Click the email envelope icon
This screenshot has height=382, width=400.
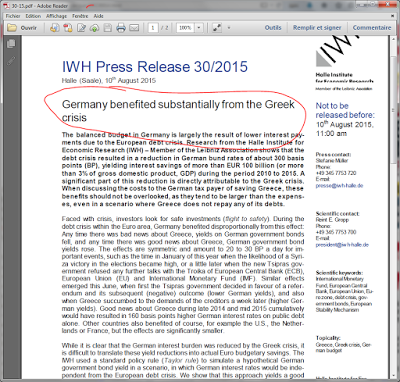(134, 28)
